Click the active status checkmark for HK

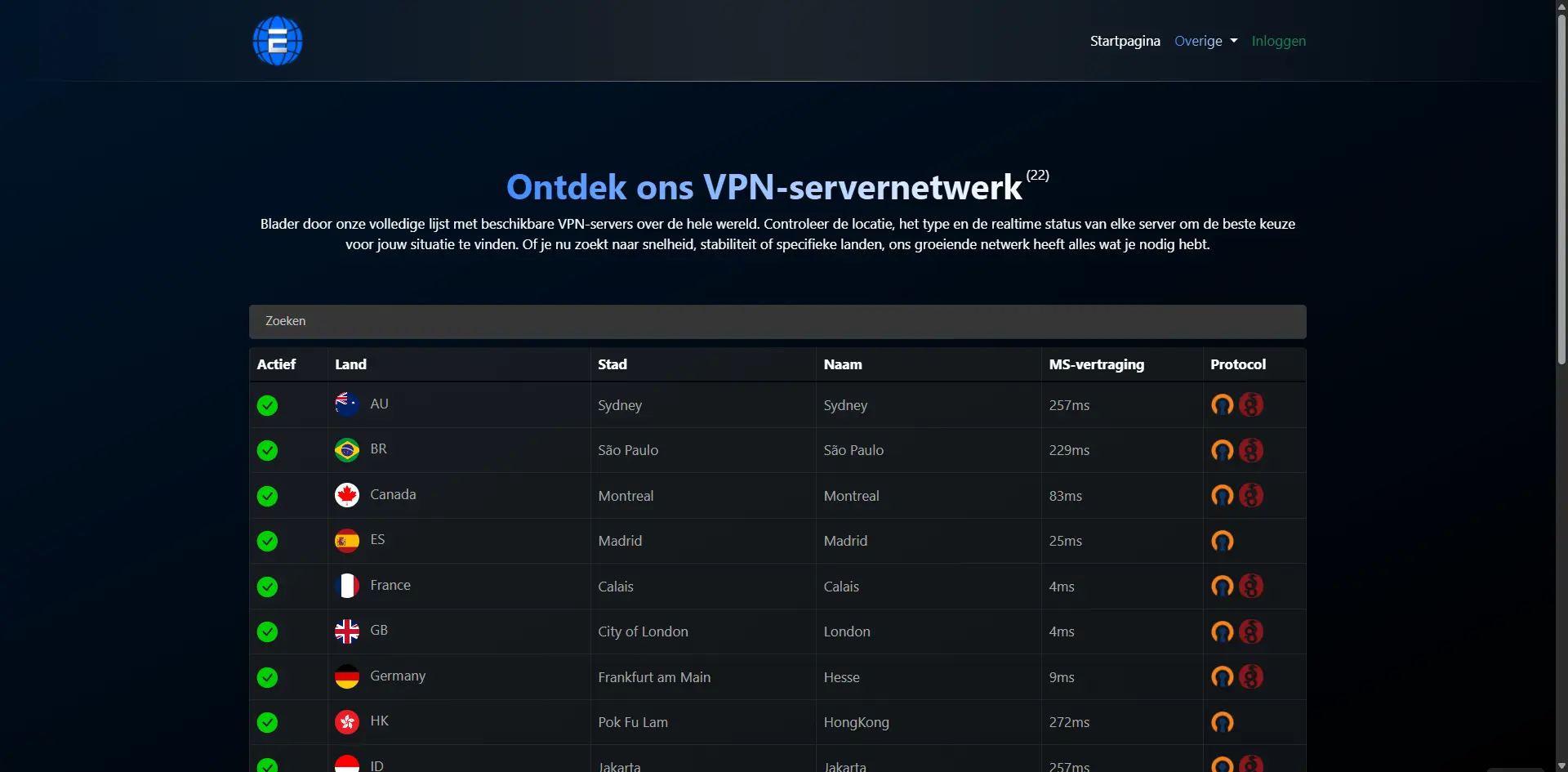coord(267,722)
